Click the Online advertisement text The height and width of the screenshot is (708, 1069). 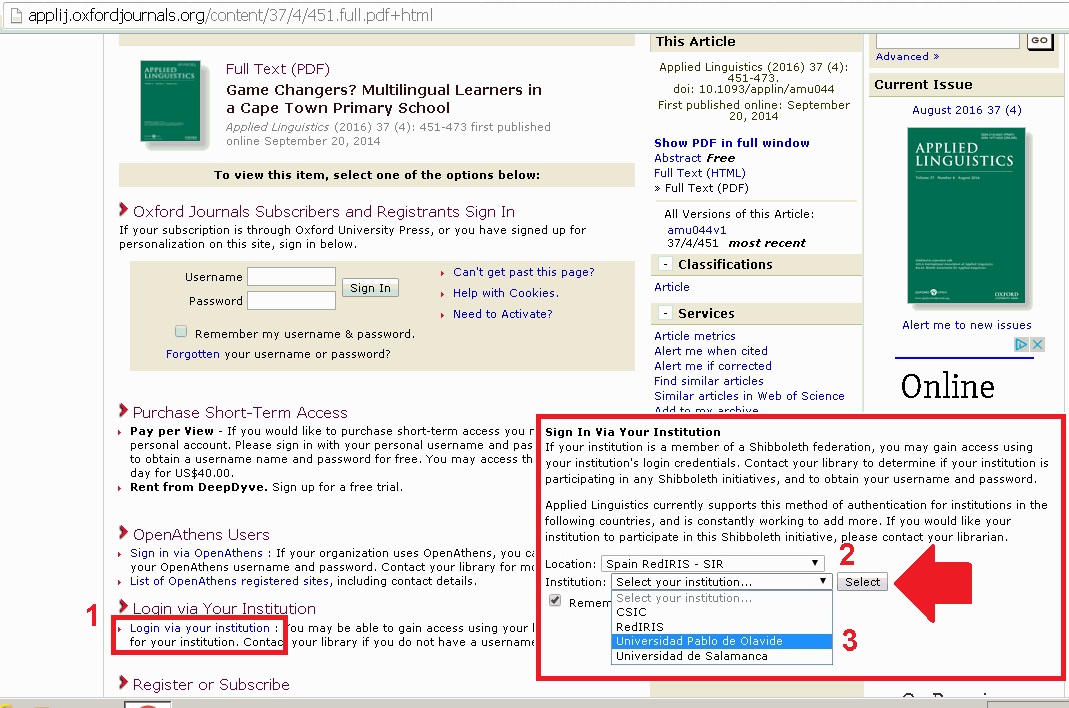tap(947, 387)
